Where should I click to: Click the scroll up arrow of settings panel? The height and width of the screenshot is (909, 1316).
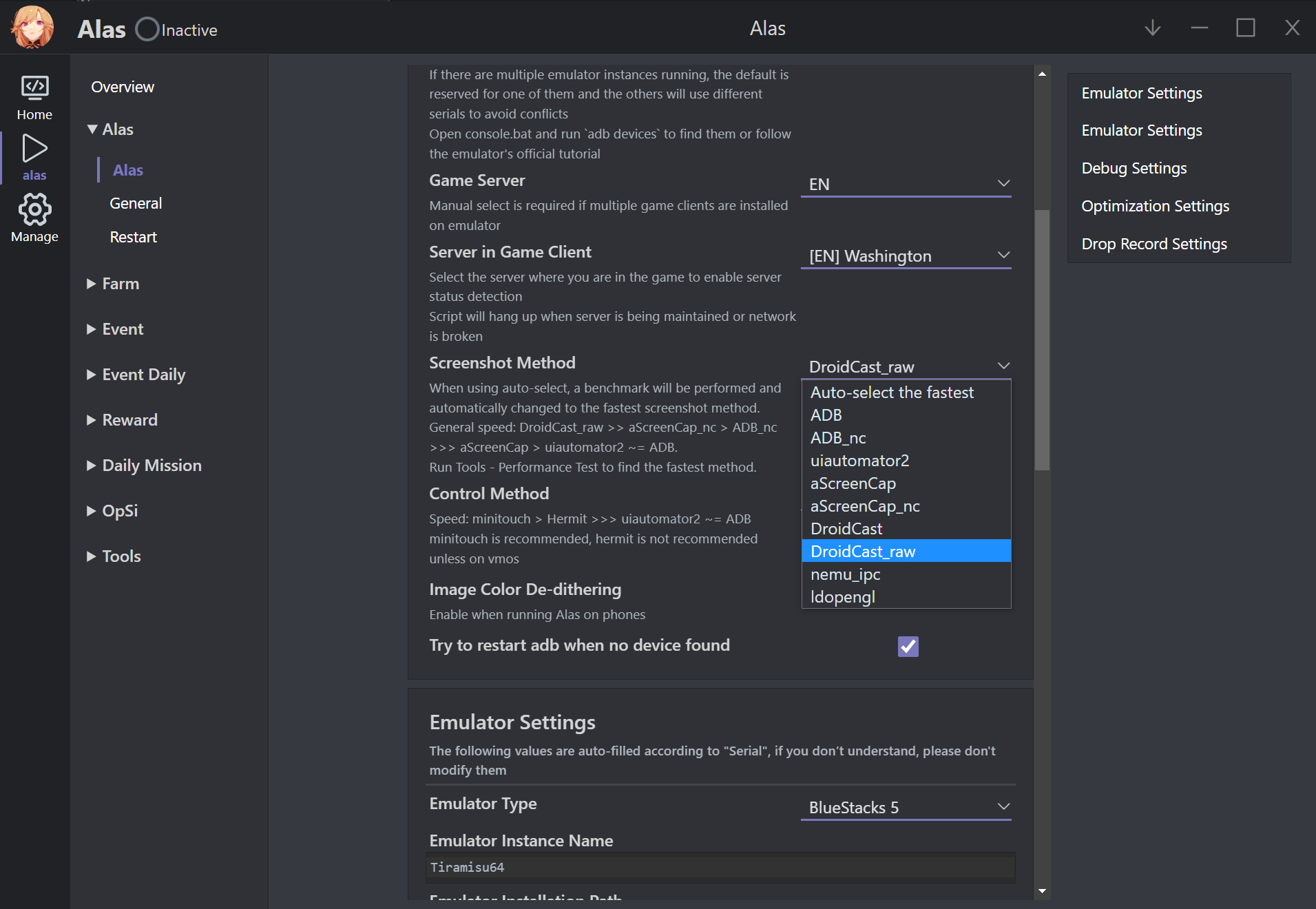1042,74
